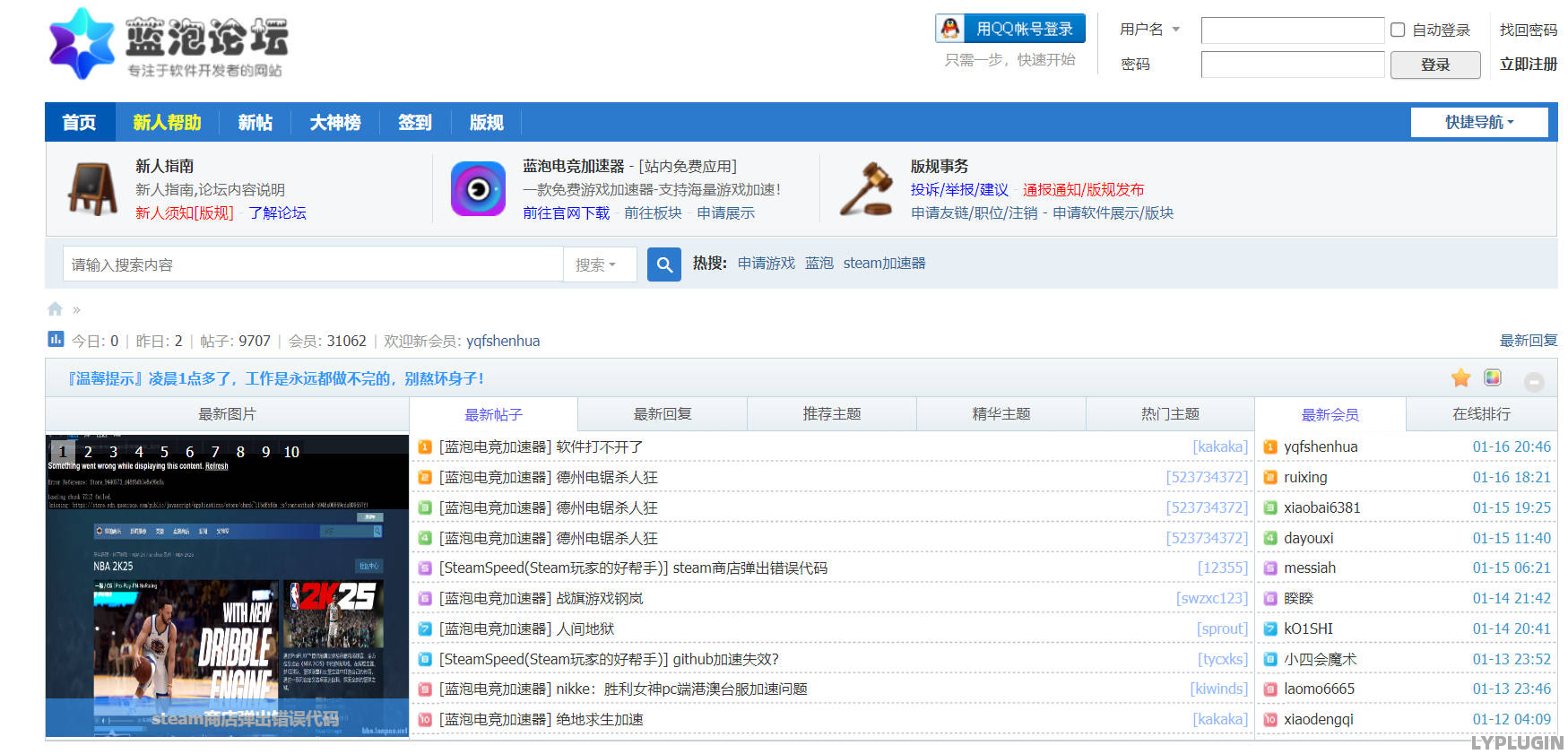Viewport: 1568px width, 754px height.
Task: Click rank 9 icon beside nikke post
Action: (425, 689)
